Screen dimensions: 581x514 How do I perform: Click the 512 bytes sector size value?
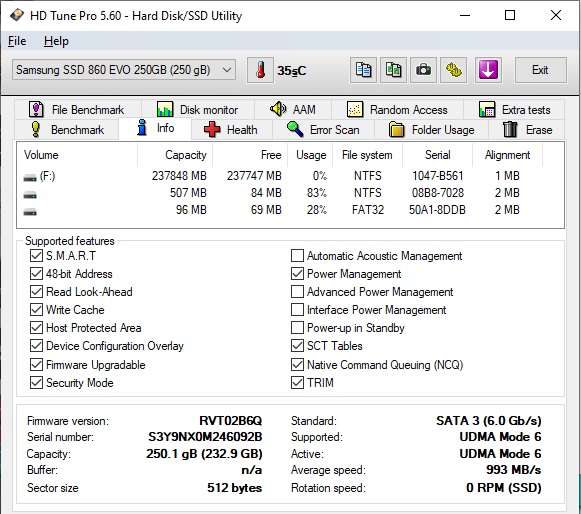[235, 488]
